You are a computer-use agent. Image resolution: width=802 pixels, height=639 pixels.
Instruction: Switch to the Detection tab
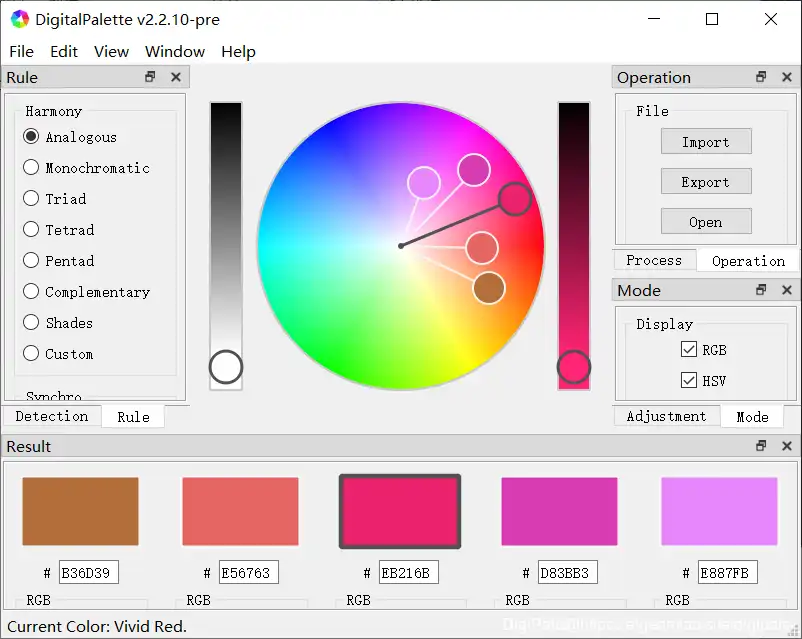coord(52,416)
